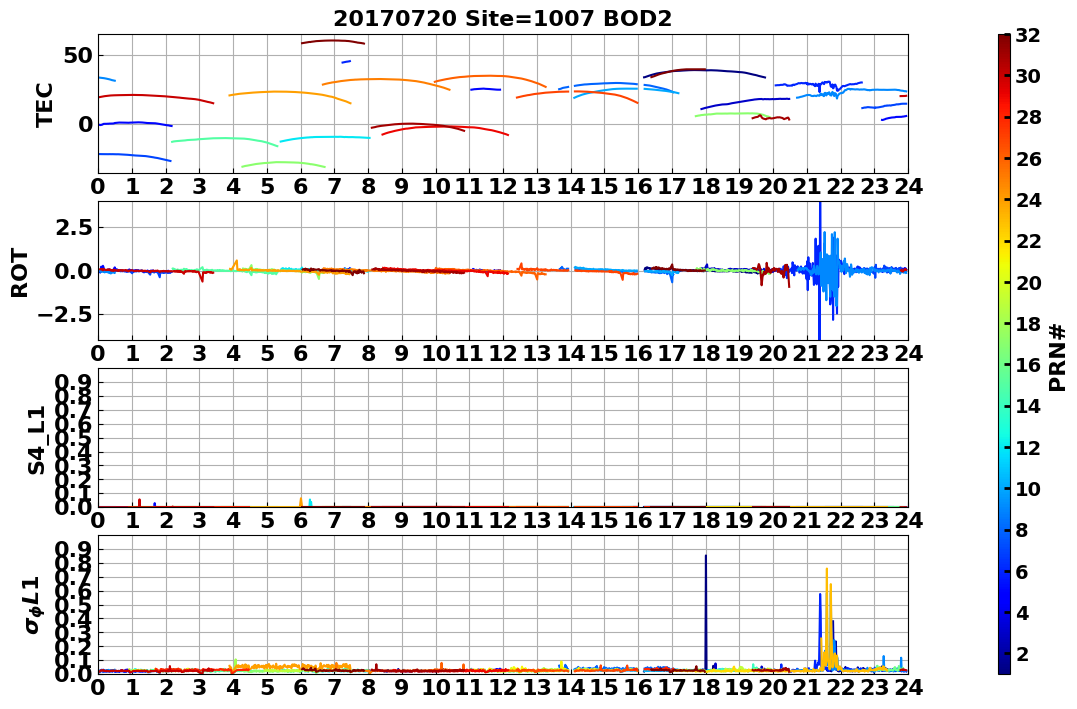This screenshot has width=1077, height=709.
Task: Click the 50 tick on the TEC axis
Action: pos(78,56)
